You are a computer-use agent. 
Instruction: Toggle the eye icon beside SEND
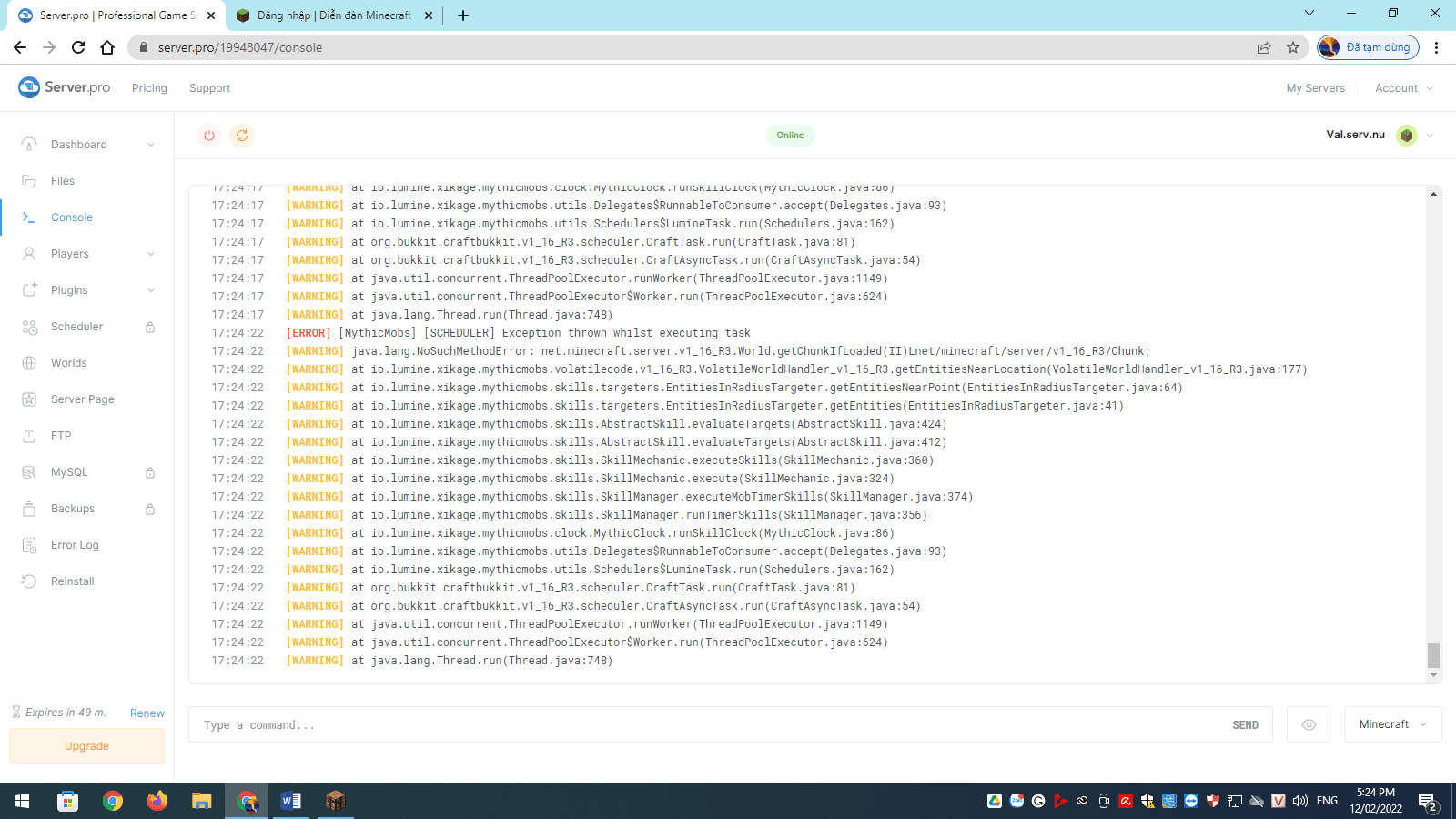click(x=1309, y=724)
